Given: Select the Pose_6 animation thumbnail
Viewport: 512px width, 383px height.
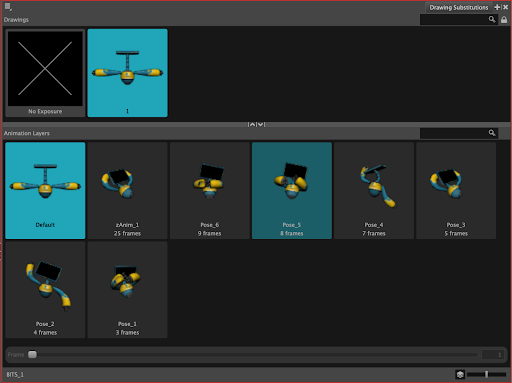Looking at the screenshot, I should [210, 190].
